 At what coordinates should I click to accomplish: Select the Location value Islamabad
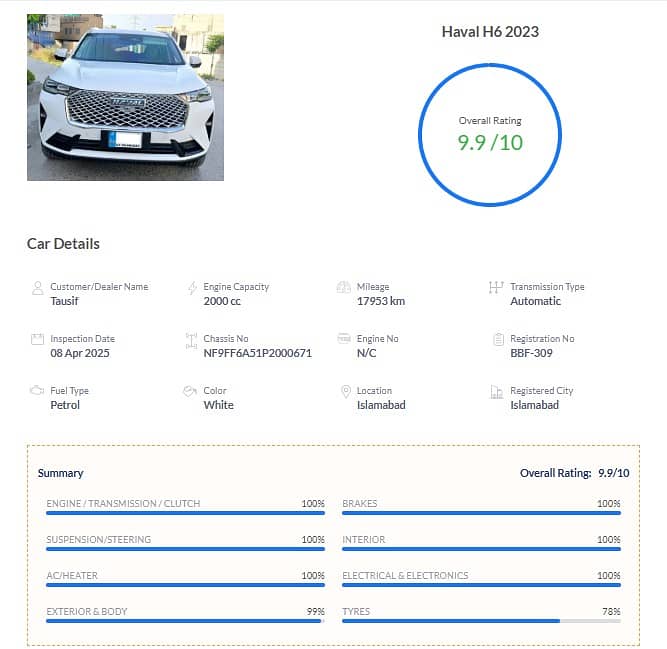[x=381, y=405]
